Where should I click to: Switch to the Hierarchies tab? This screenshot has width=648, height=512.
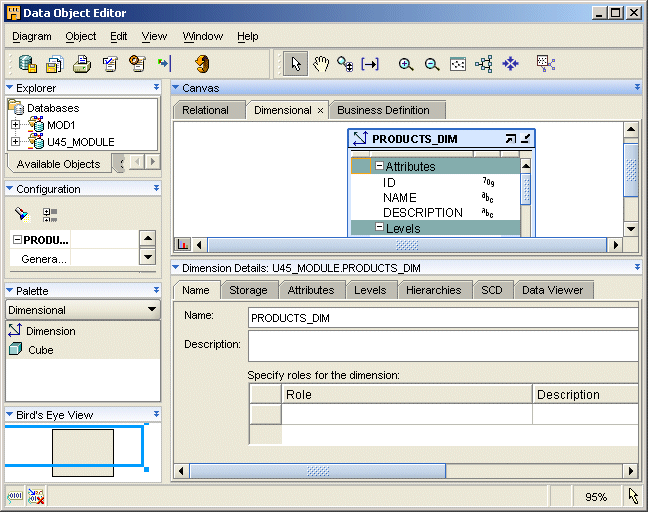433,290
